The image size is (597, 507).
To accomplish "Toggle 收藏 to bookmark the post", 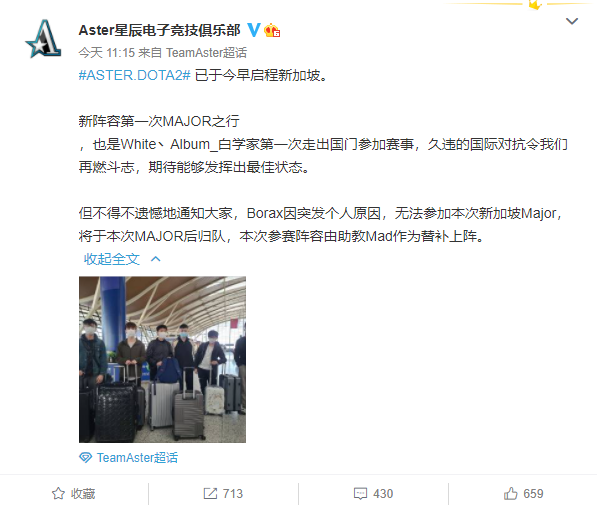I will (x=73, y=494).
